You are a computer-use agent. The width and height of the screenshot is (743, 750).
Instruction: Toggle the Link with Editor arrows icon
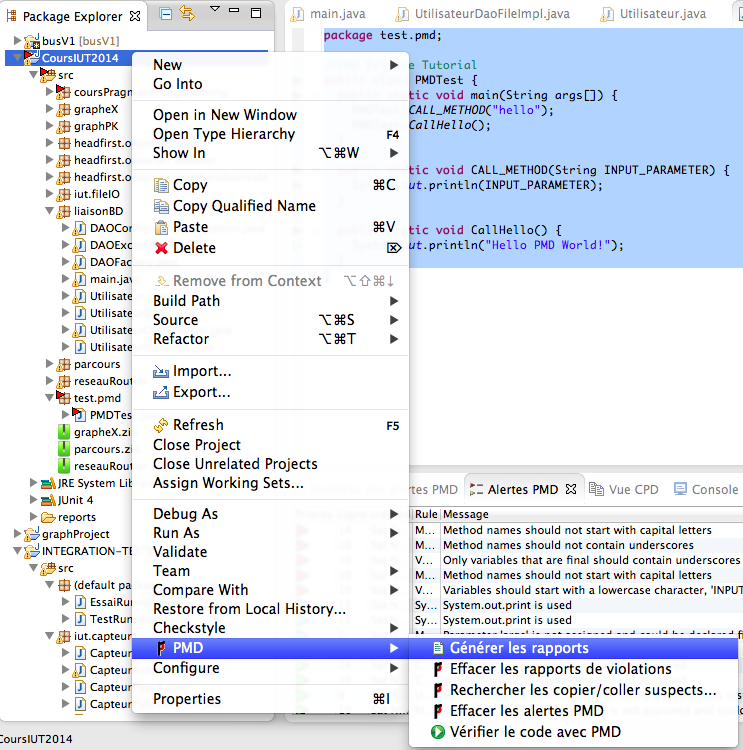coord(188,13)
